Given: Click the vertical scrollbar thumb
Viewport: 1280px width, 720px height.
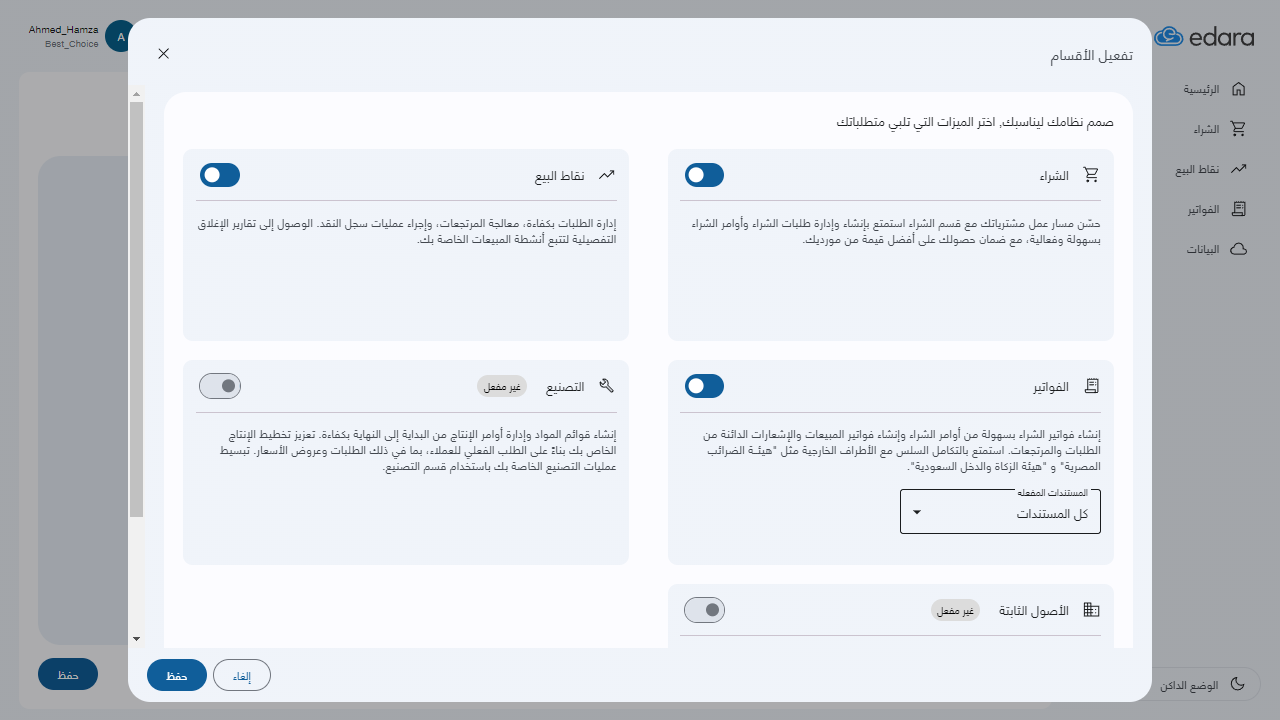Looking at the screenshot, I should pos(136,310).
